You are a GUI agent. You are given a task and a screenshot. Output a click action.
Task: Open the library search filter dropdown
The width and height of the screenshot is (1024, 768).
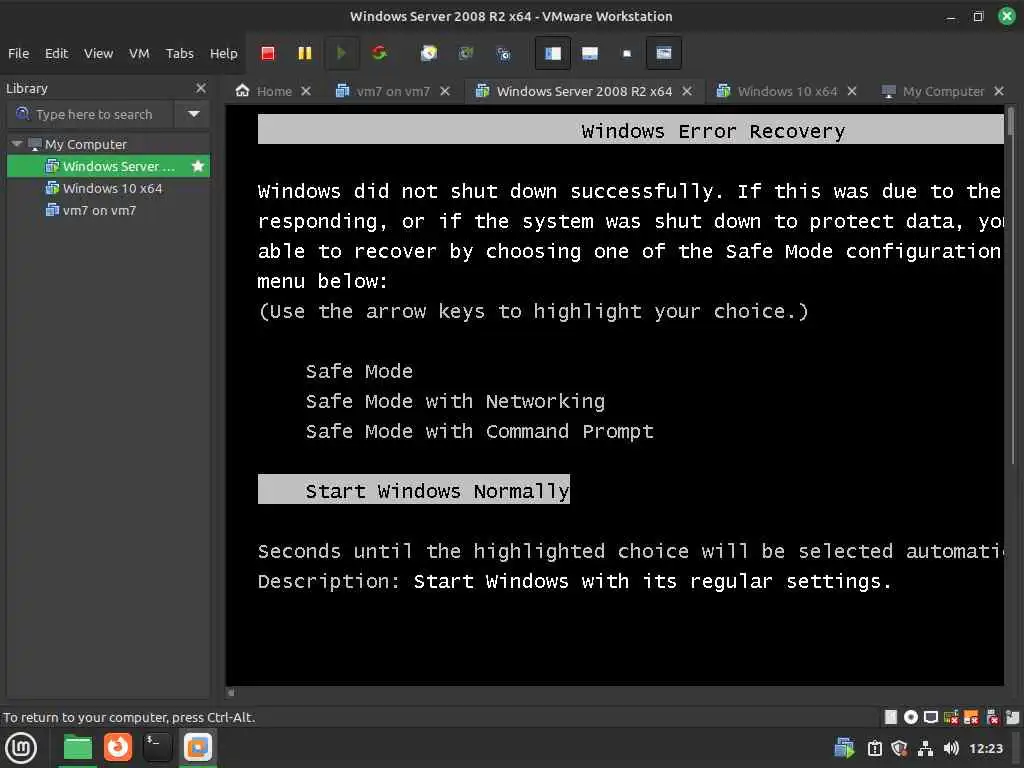(193, 114)
